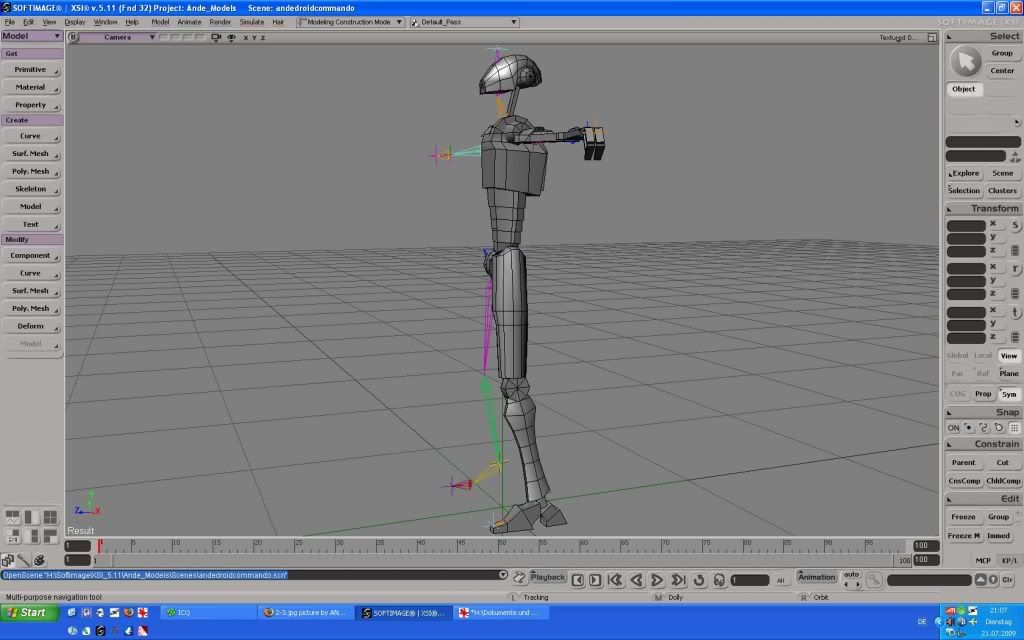
Task: Open the Camera view dropdown
Action: [x=118, y=37]
